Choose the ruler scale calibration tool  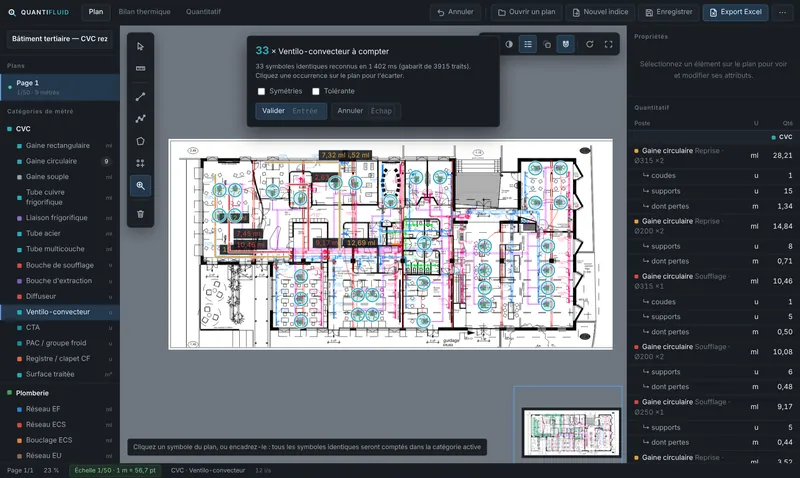[140, 68]
